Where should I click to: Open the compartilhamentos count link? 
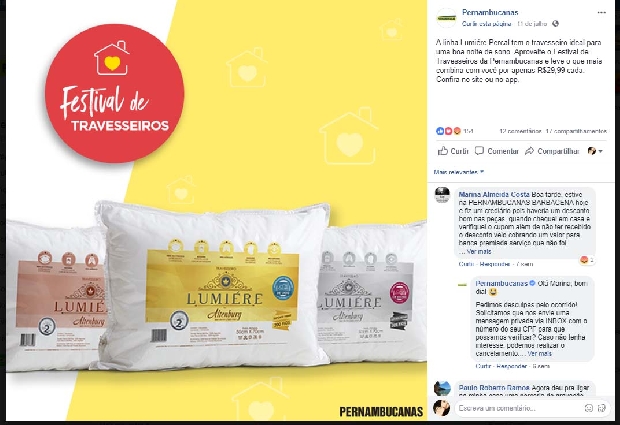(x=576, y=131)
